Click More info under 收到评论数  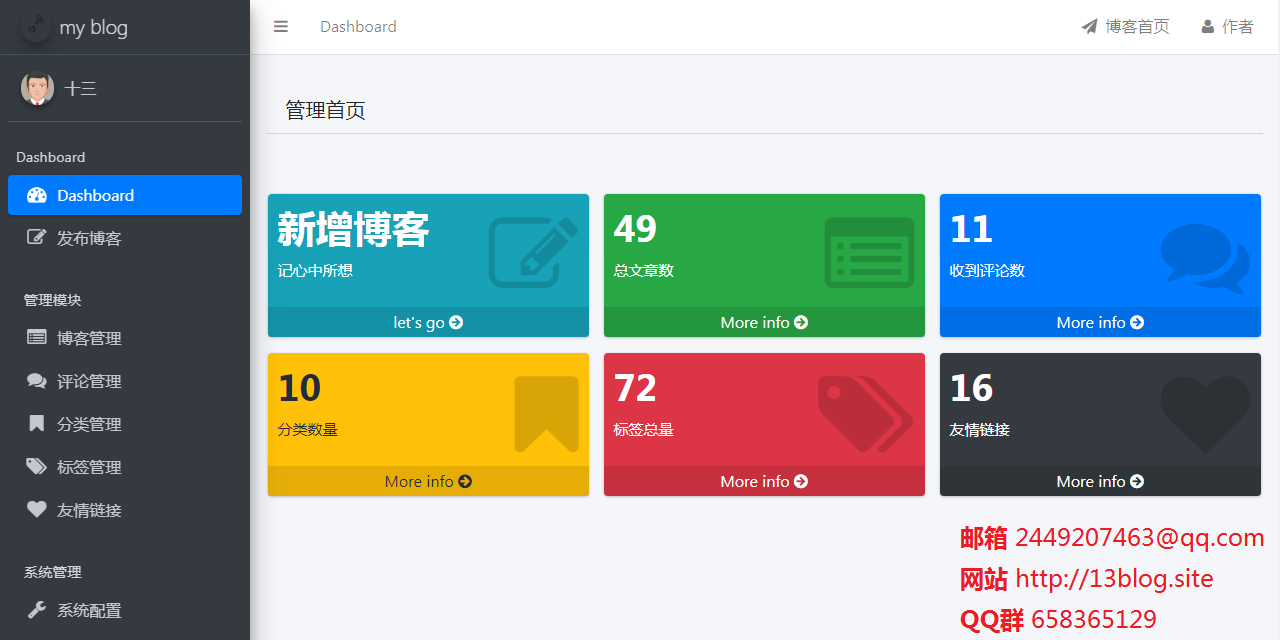1100,322
